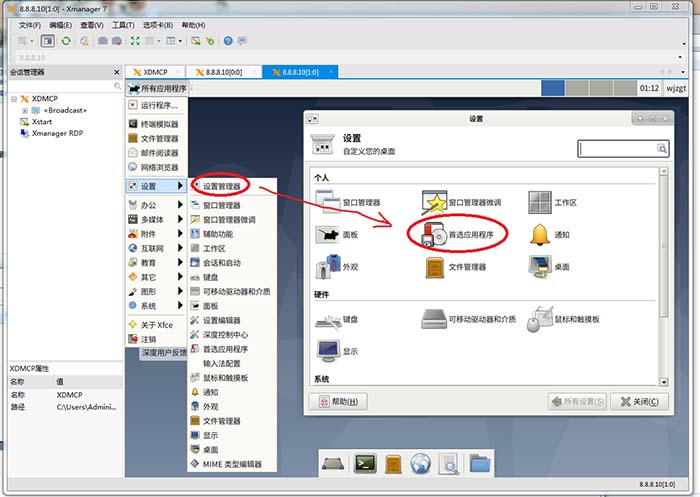This screenshot has height=497, width=700.
Task: Open 文件(F) menu in menu bar
Action: tap(29, 25)
